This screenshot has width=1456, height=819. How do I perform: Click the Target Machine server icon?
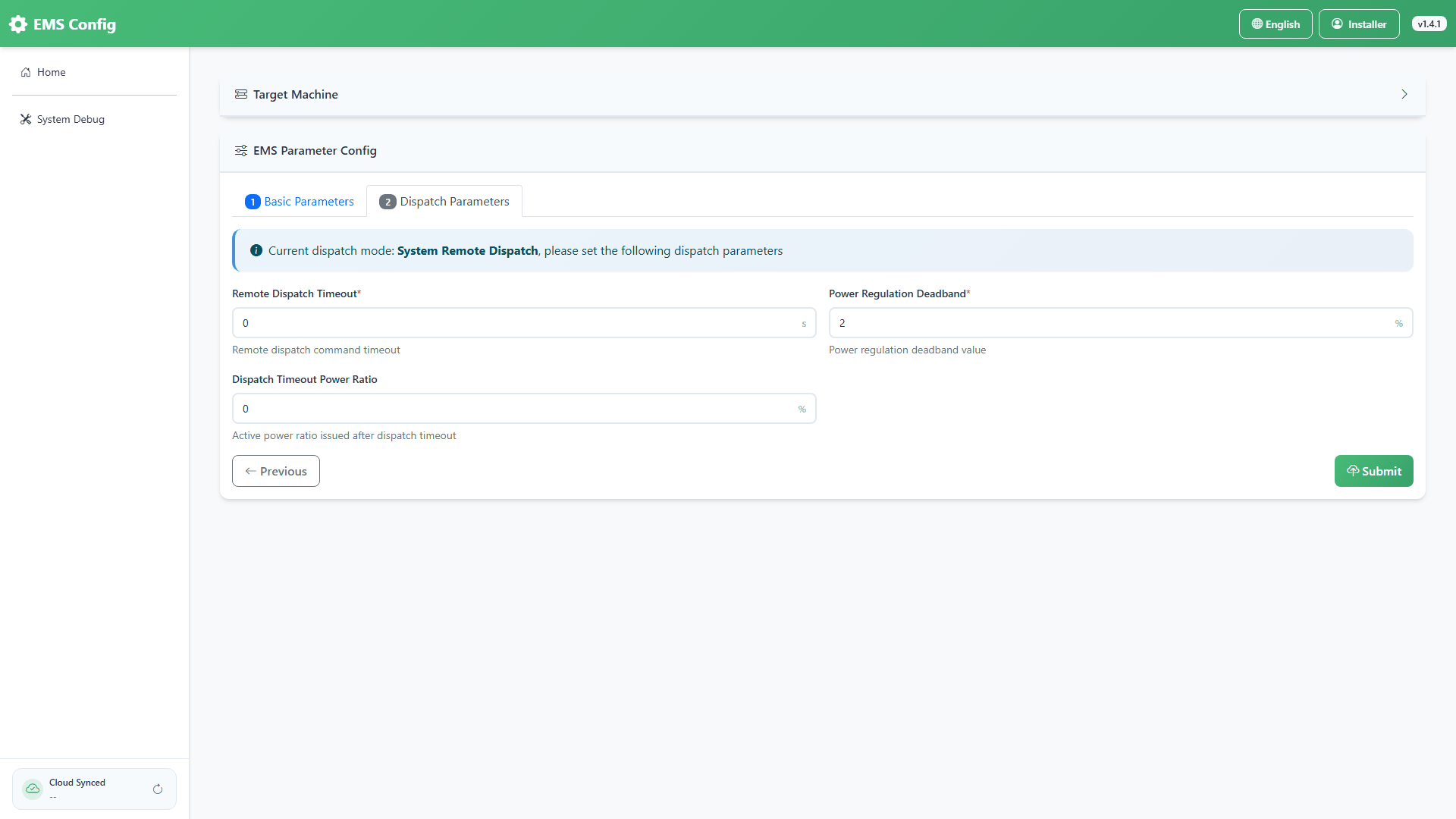click(x=241, y=94)
